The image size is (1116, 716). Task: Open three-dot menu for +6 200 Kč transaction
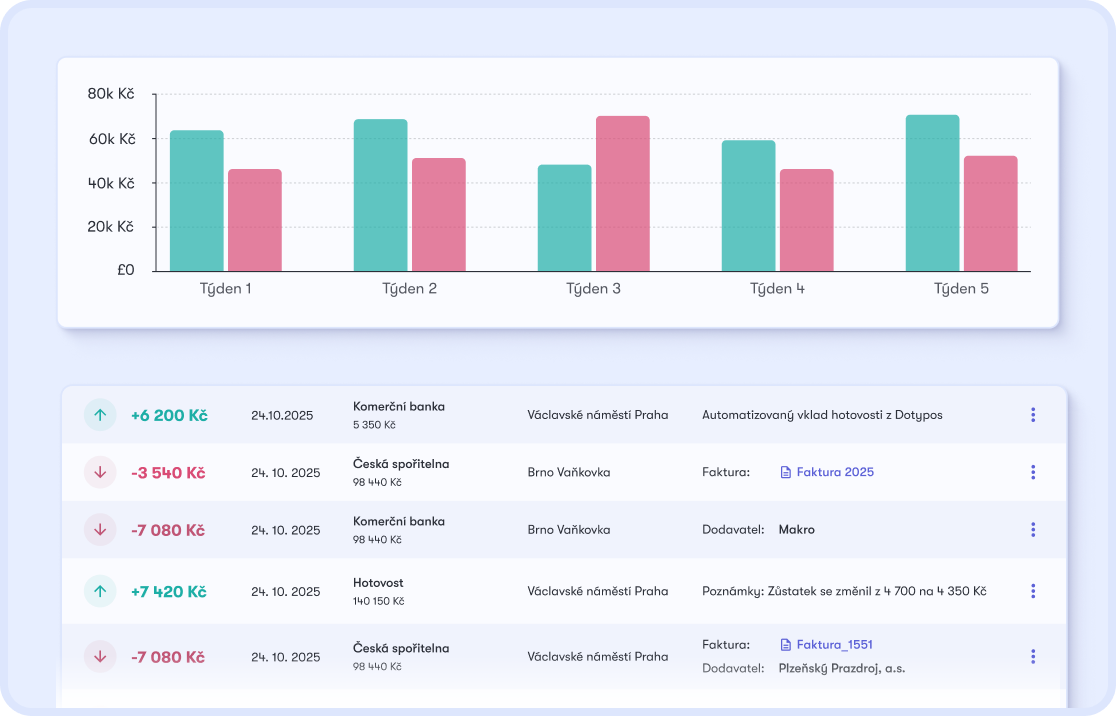1033,415
